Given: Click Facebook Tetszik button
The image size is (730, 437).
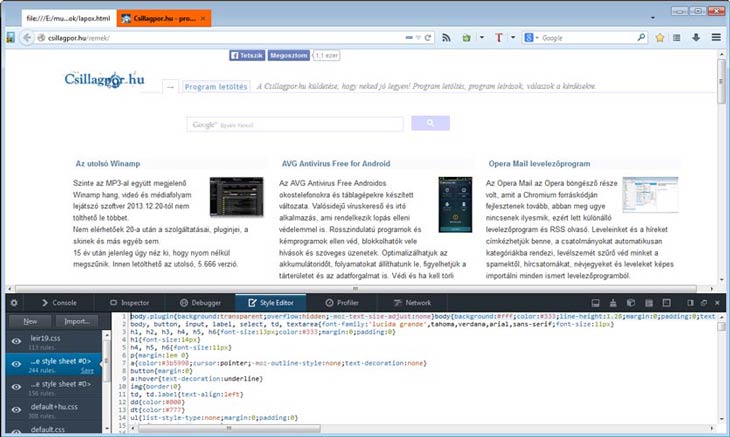Looking at the screenshot, I should [247, 55].
